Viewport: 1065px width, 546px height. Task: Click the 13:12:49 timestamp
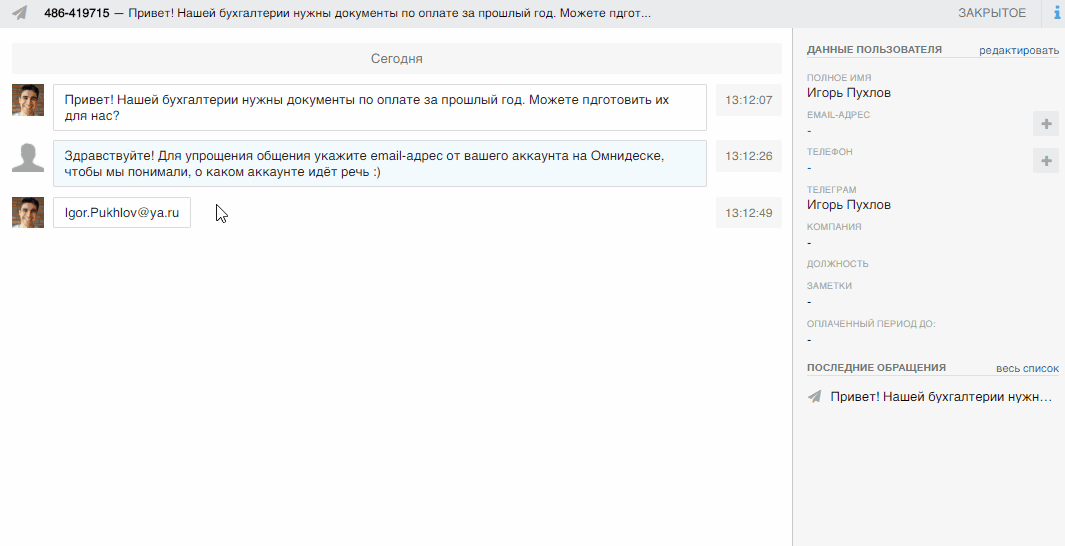coord(748,212)
